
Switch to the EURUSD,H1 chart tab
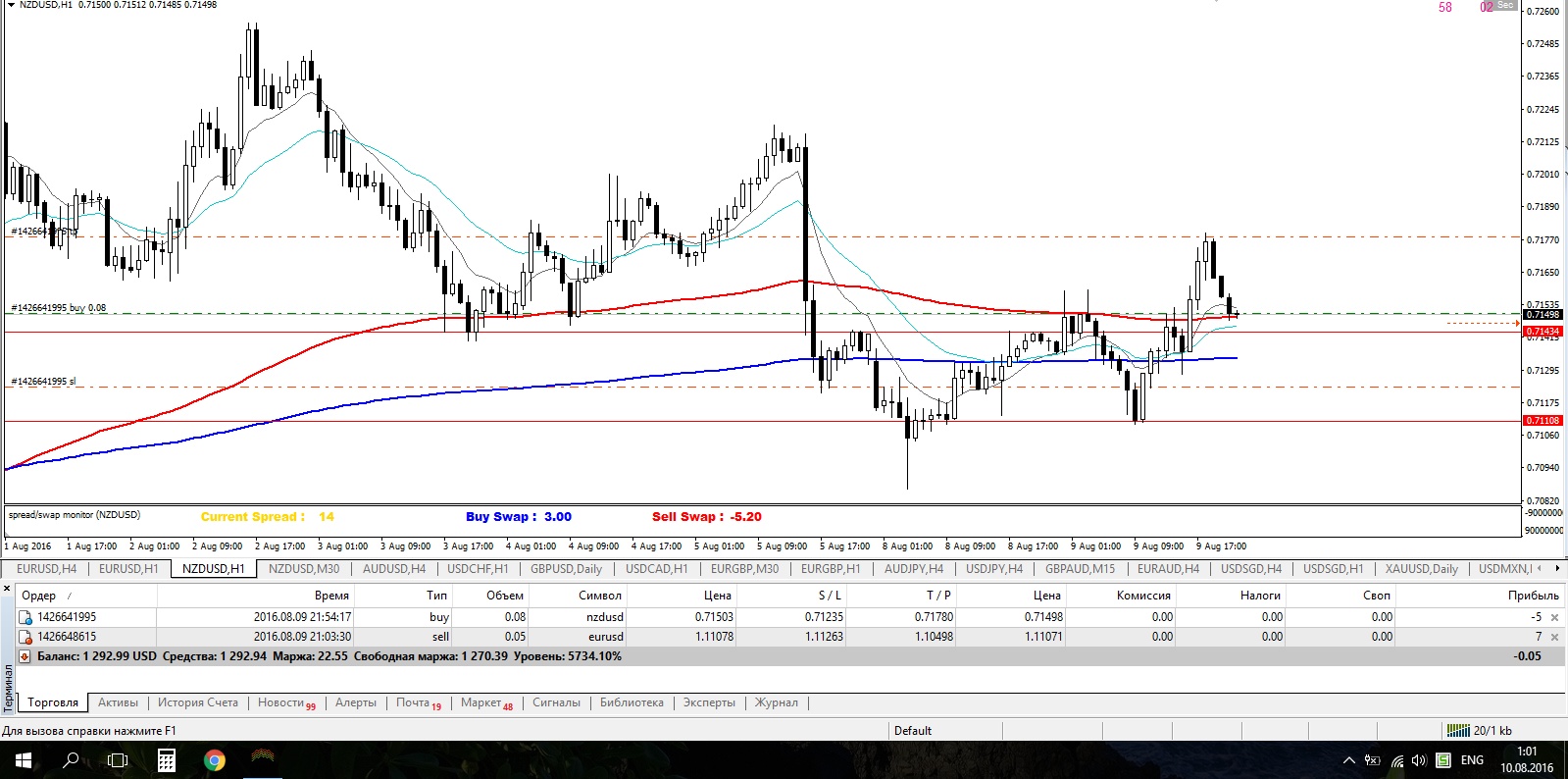(128, 569)
